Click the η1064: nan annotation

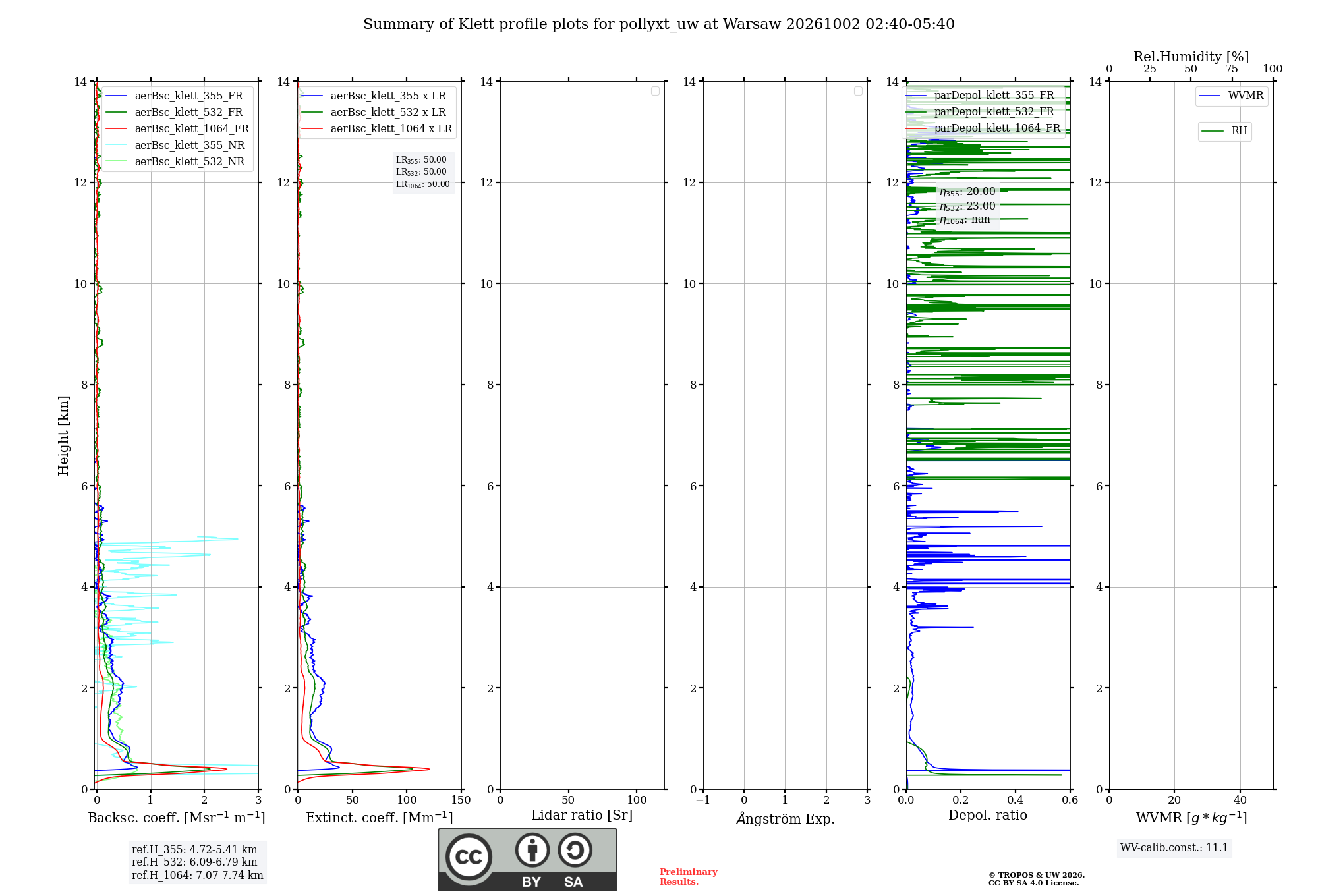(x=965, y=220)
